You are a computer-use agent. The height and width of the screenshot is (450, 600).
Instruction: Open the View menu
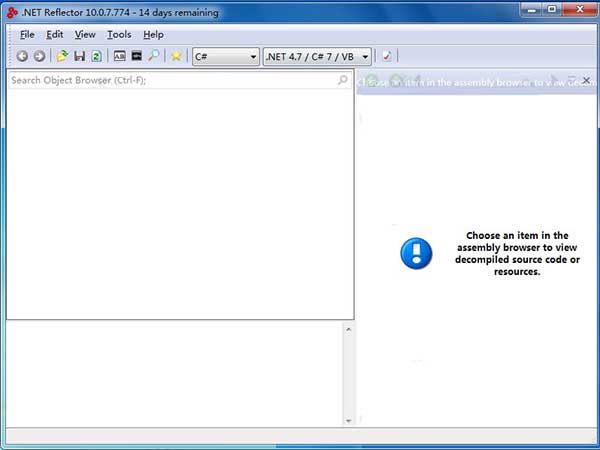(x=85, y=35)
